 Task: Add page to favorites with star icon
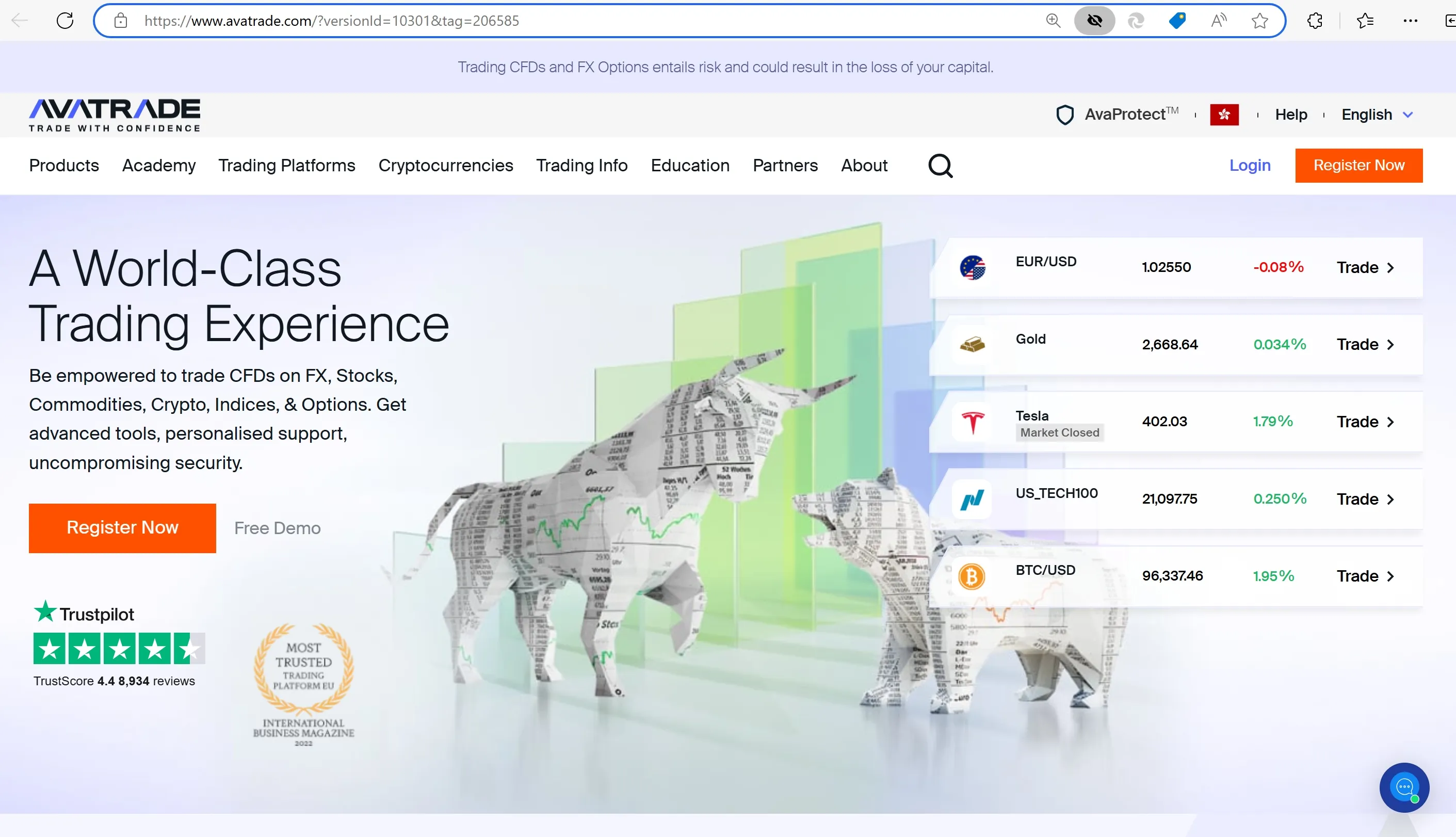pos(1259,21)
